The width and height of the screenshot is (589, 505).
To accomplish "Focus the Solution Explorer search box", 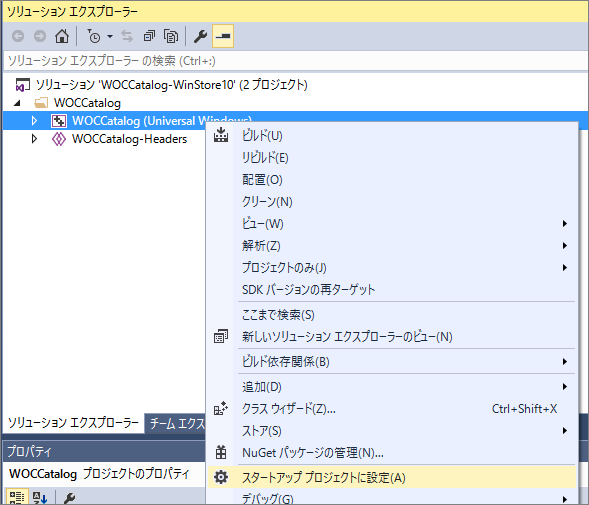I will click(295, 61).
